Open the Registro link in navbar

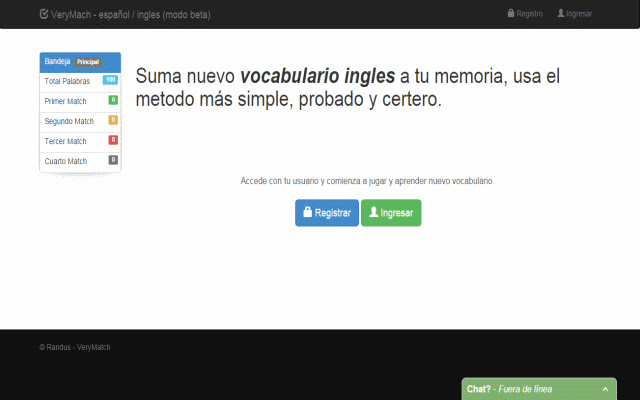click(525, 13)
